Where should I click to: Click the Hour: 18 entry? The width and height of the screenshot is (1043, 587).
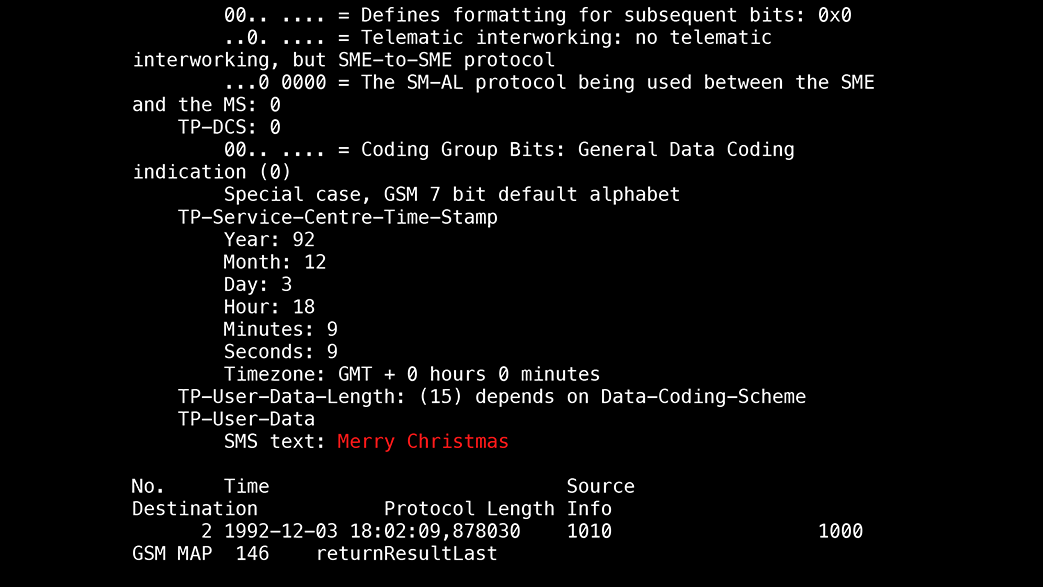coord(269,307)
